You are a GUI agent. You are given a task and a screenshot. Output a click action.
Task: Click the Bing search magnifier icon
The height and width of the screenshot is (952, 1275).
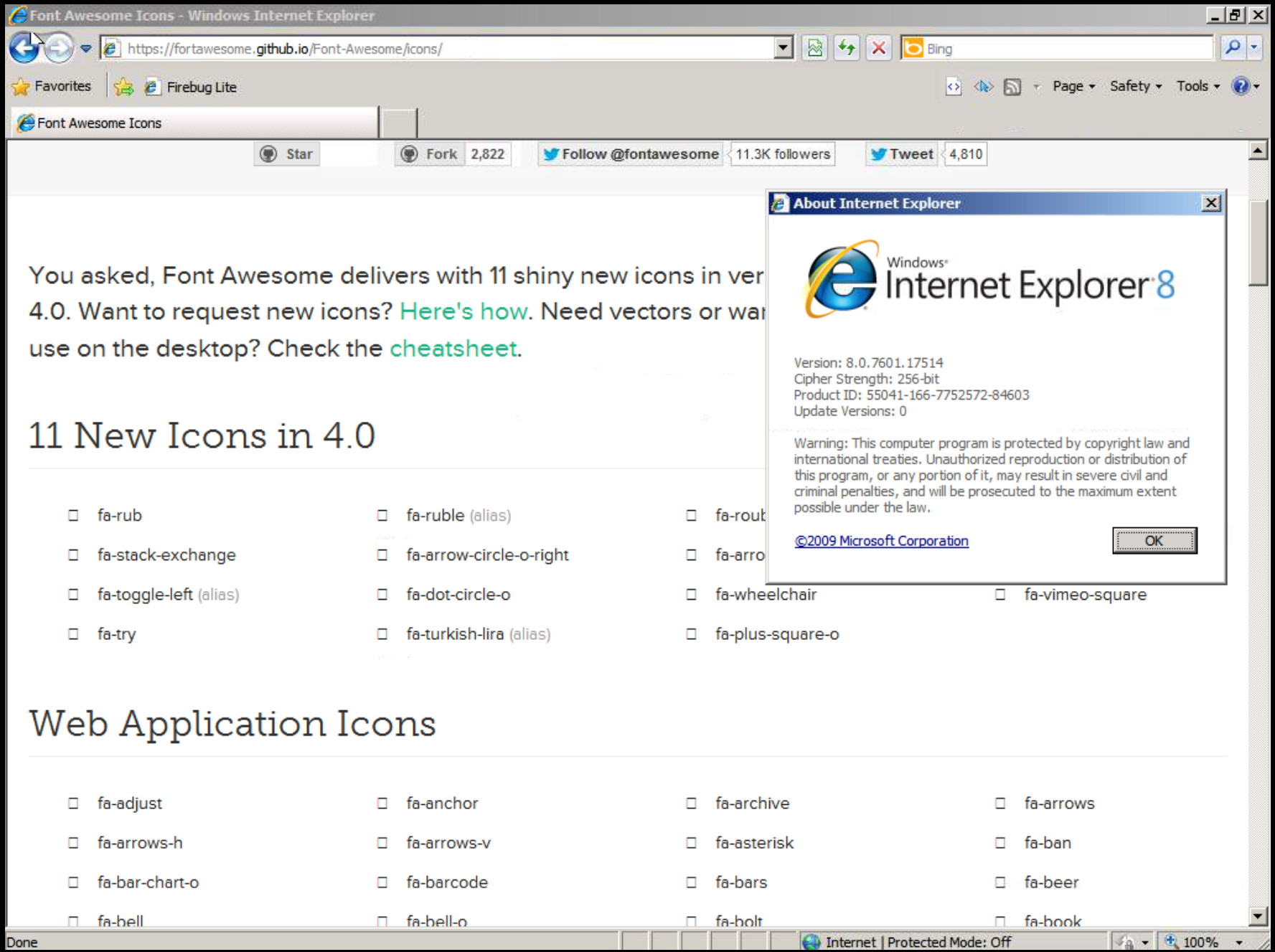point(1232,48)
